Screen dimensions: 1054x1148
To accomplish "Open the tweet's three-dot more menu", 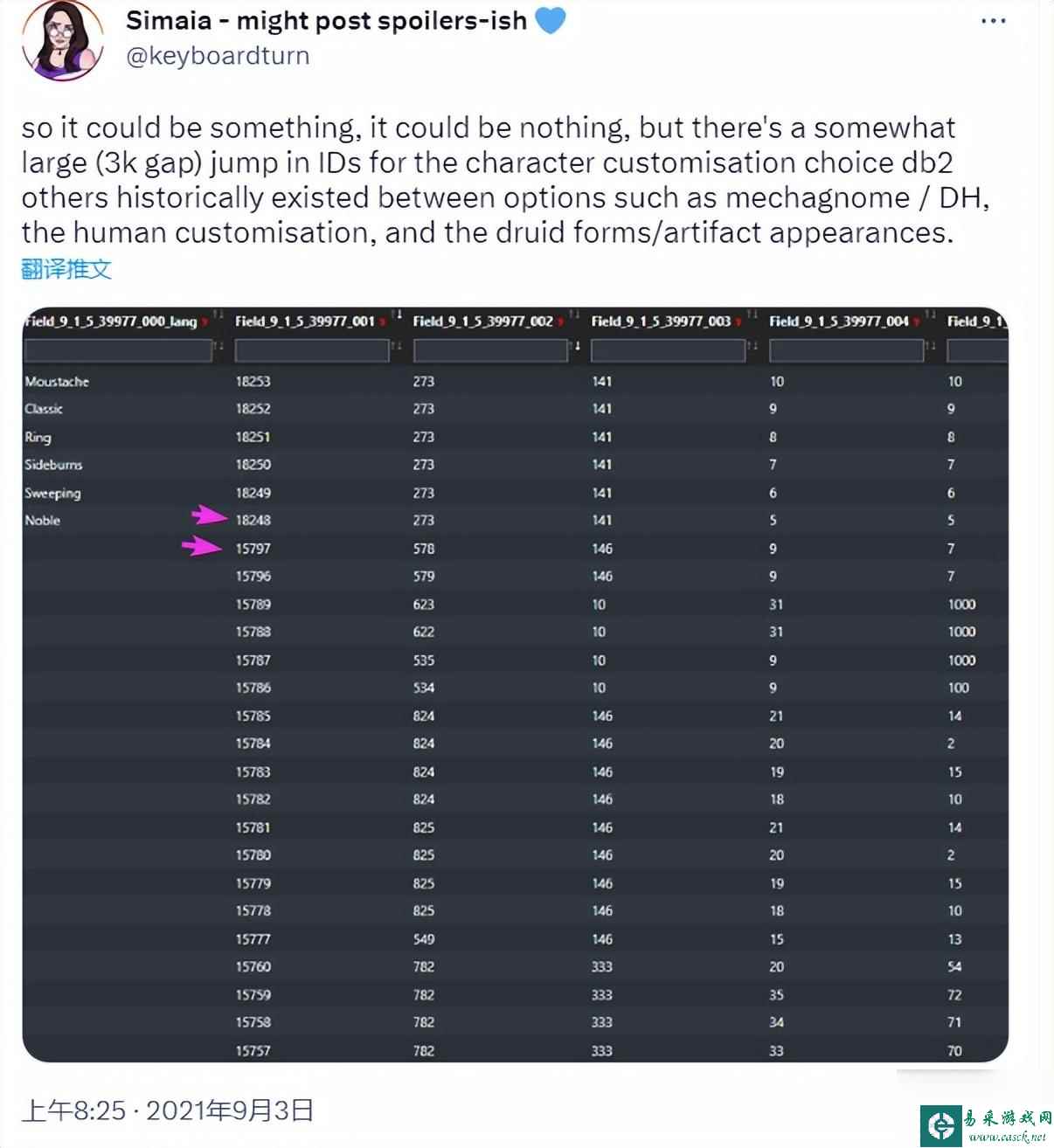I will (x=993, y=21).
